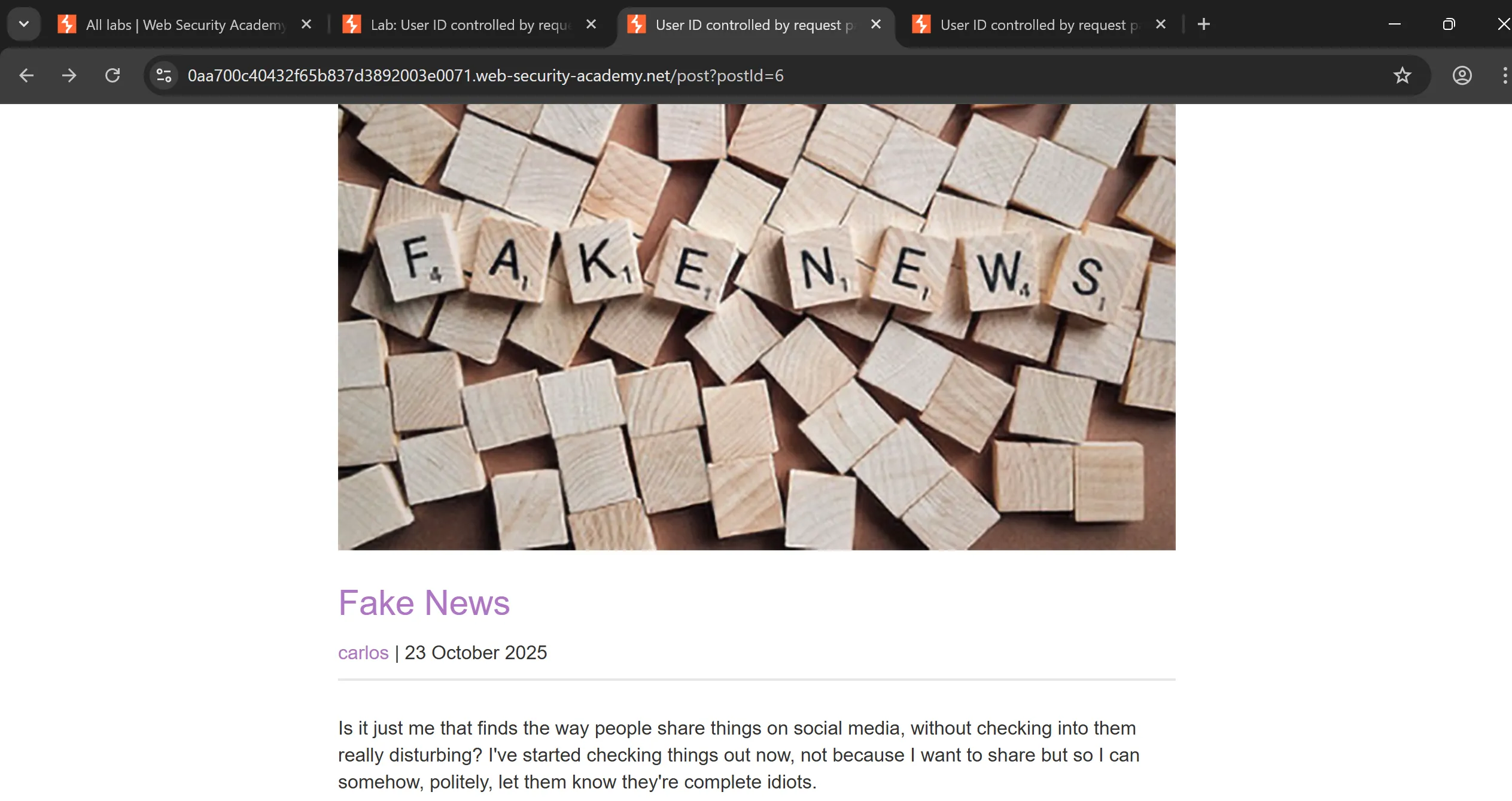Close the last User ID controlled tab
Screen dimensions: 1512x801
(x=1161, y=25)
